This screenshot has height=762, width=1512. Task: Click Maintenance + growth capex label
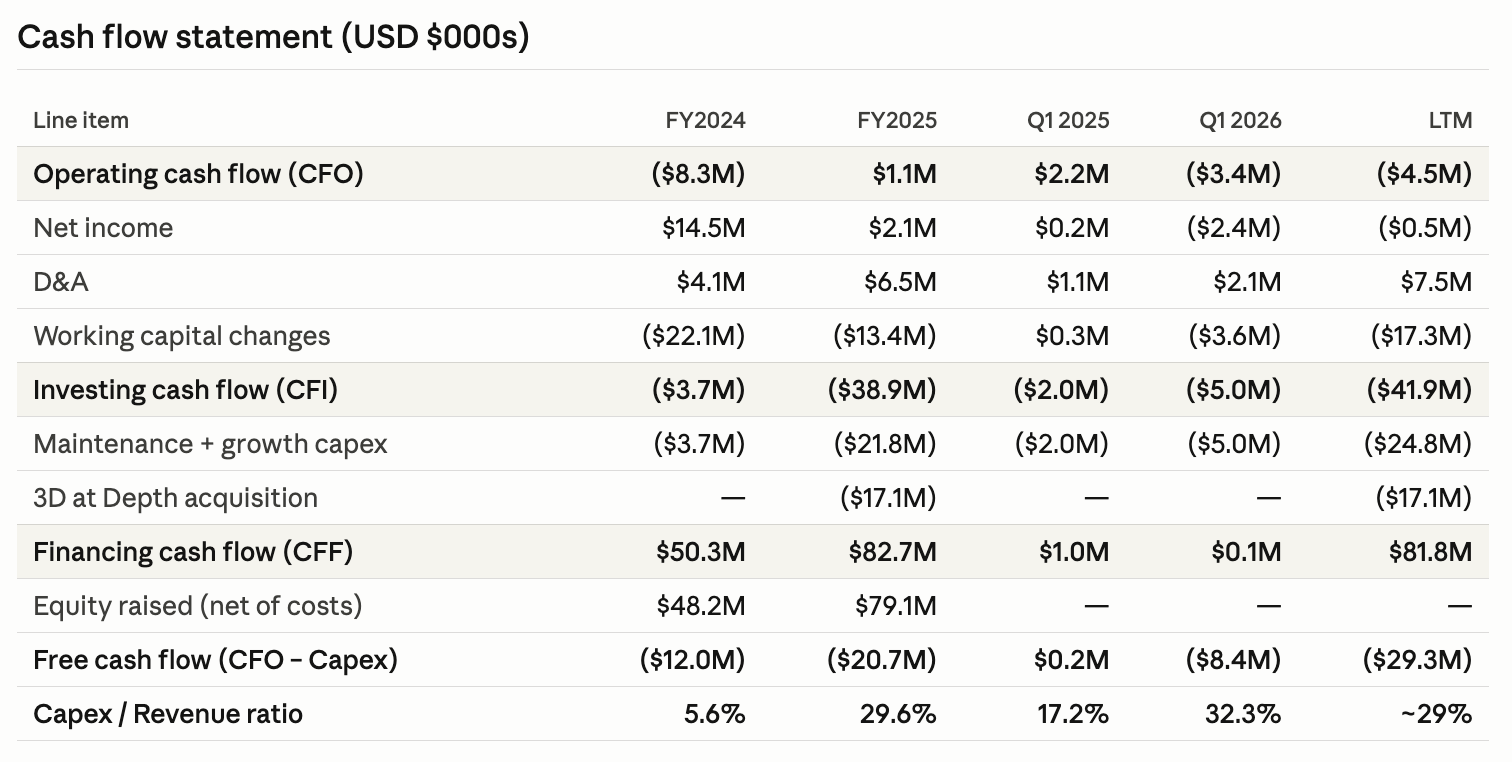(x=210, y=444)
